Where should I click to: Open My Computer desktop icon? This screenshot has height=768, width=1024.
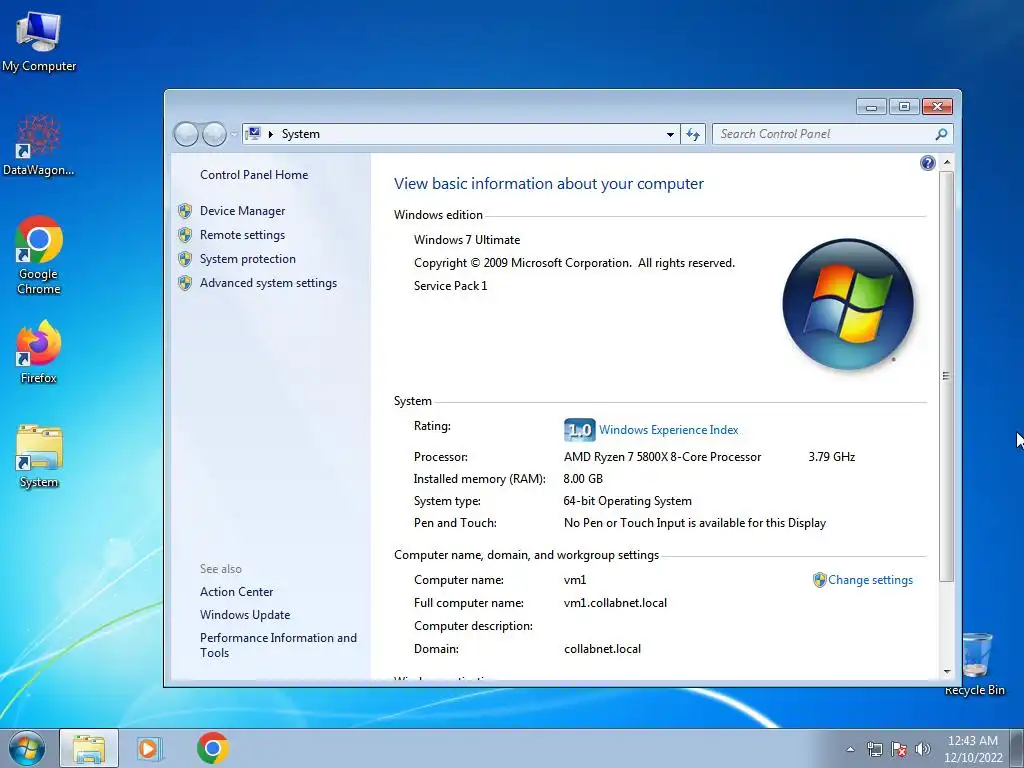coord(39,42)
